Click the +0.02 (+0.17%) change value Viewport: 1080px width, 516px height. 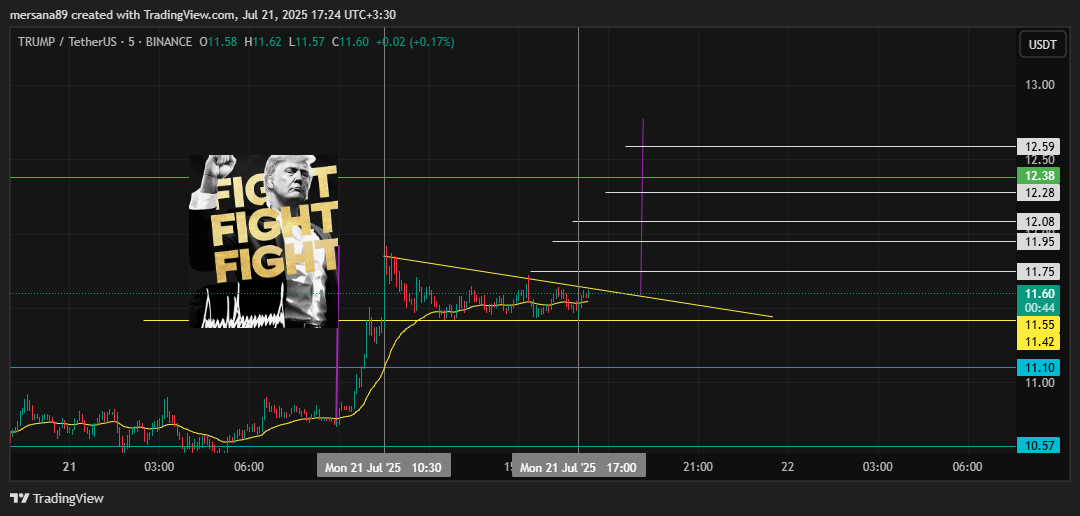(x=413, y=42)
